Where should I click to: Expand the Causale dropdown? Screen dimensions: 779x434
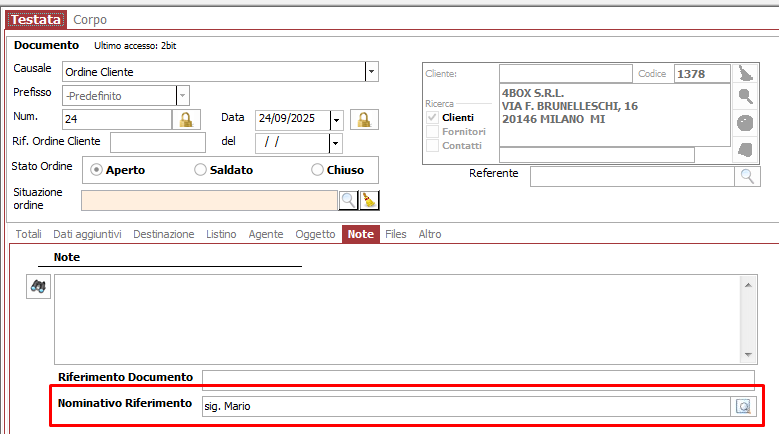(371, 72)
